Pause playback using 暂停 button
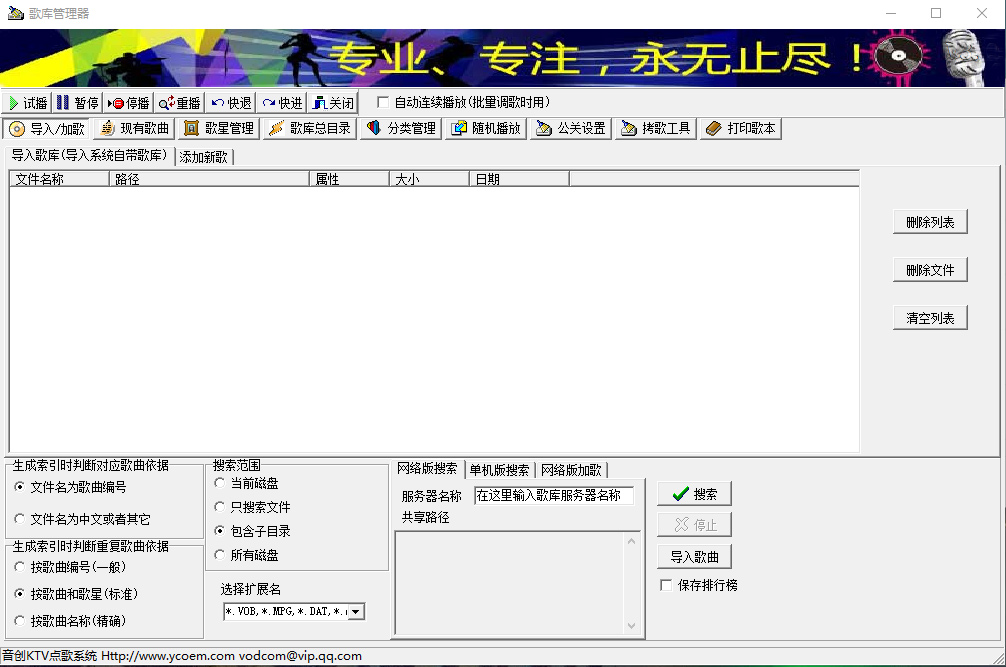 tap(77, 103)
